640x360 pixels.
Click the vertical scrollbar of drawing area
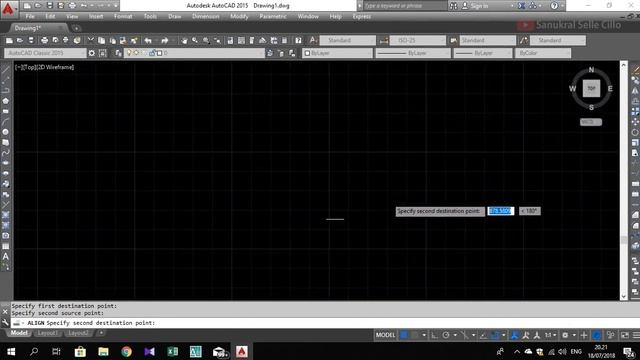pyautogui.click(x=624, y=180)
